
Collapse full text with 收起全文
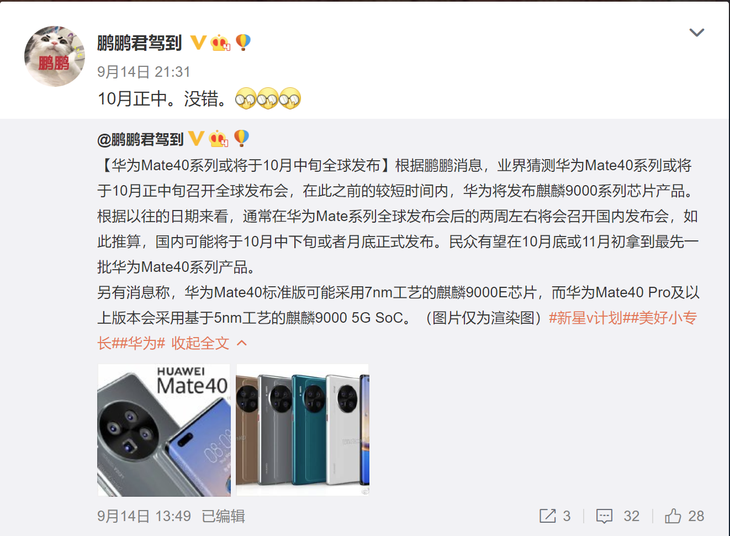pyautogui.click(x=200, y=343)
